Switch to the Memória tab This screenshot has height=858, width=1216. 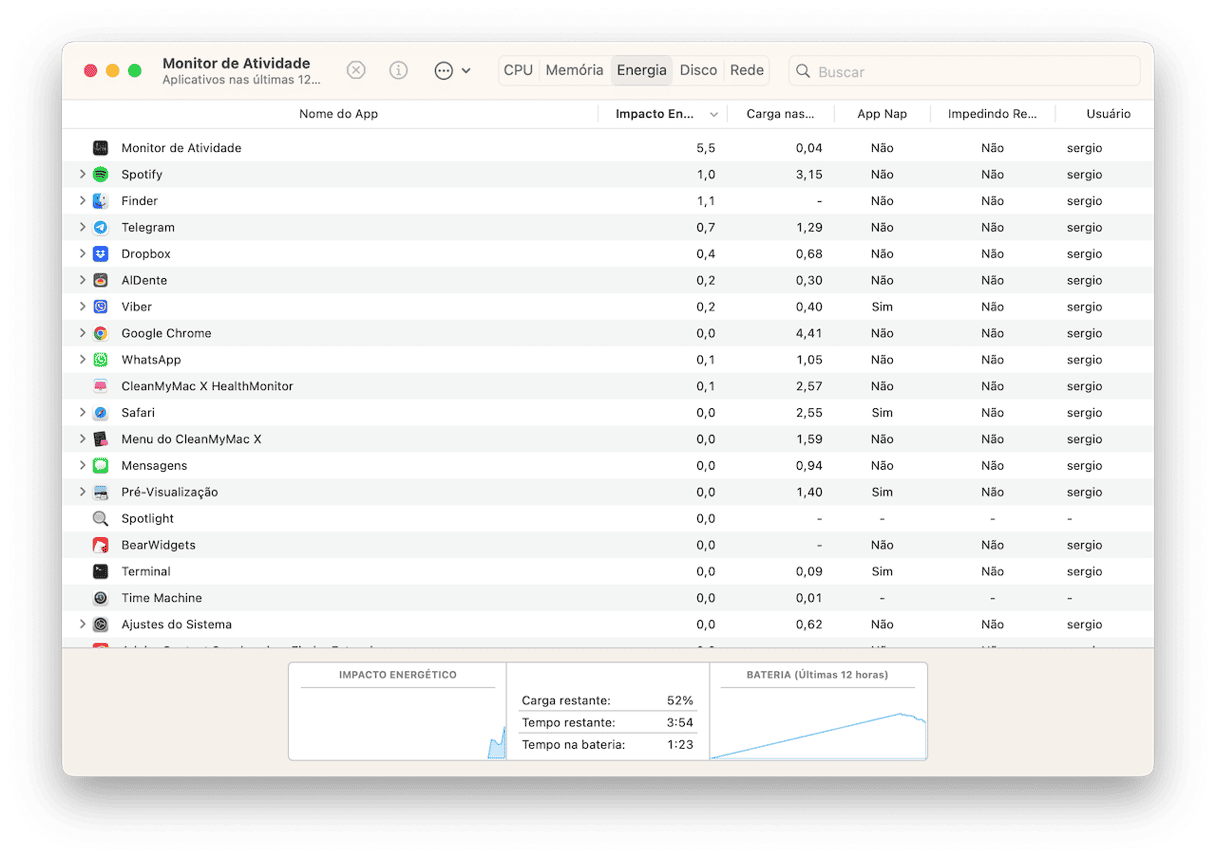[x=574, y=70]
